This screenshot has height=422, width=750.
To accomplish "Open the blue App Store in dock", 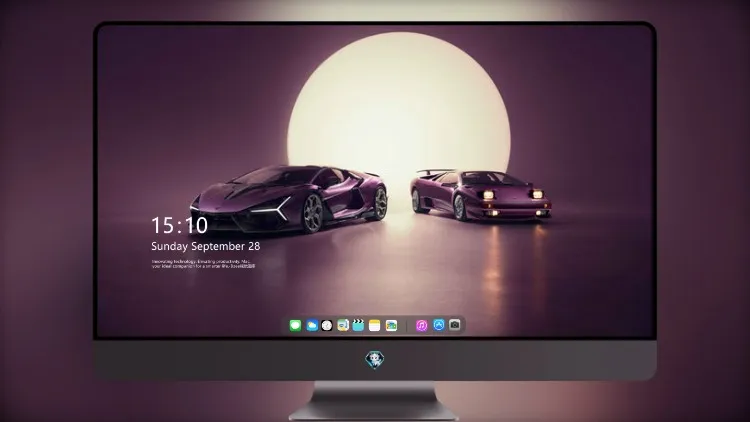I will click(439, 325).
